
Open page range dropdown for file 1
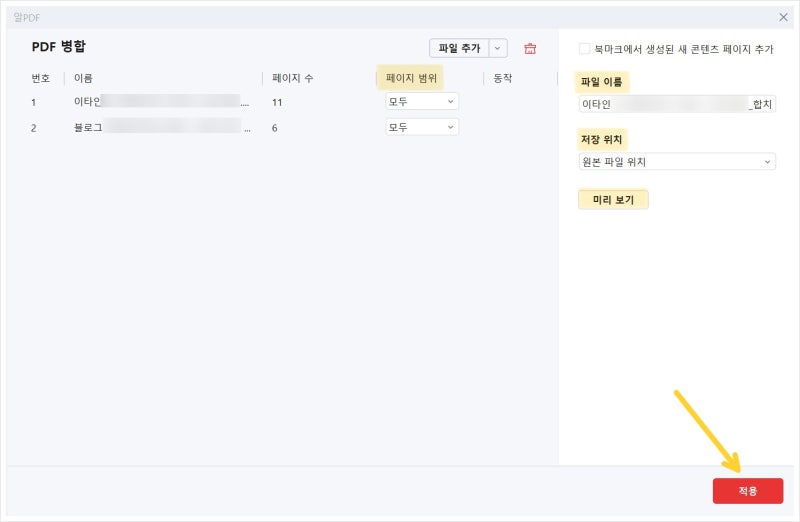(422, 101)
